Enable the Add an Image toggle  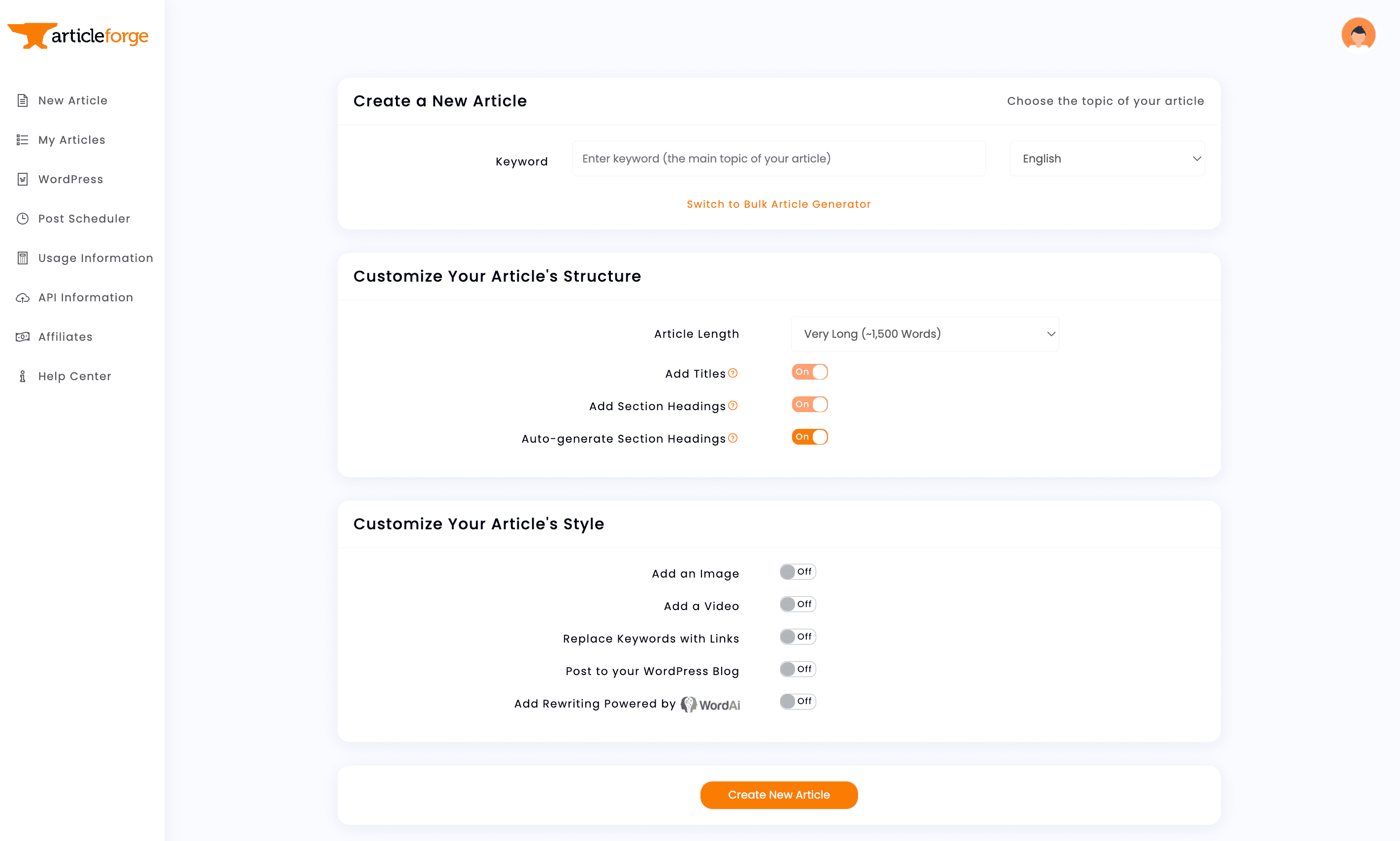click(x=798, y=571)
